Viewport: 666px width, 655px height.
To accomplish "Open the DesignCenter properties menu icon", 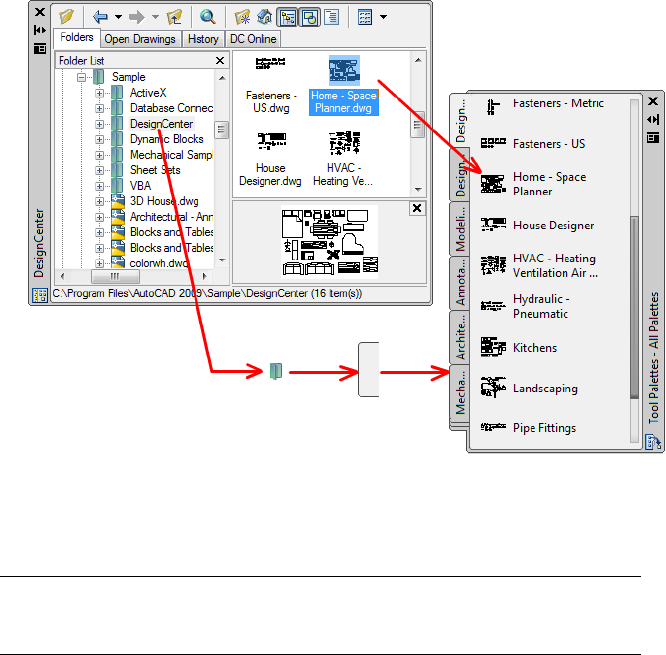I will tap(40, 48).
